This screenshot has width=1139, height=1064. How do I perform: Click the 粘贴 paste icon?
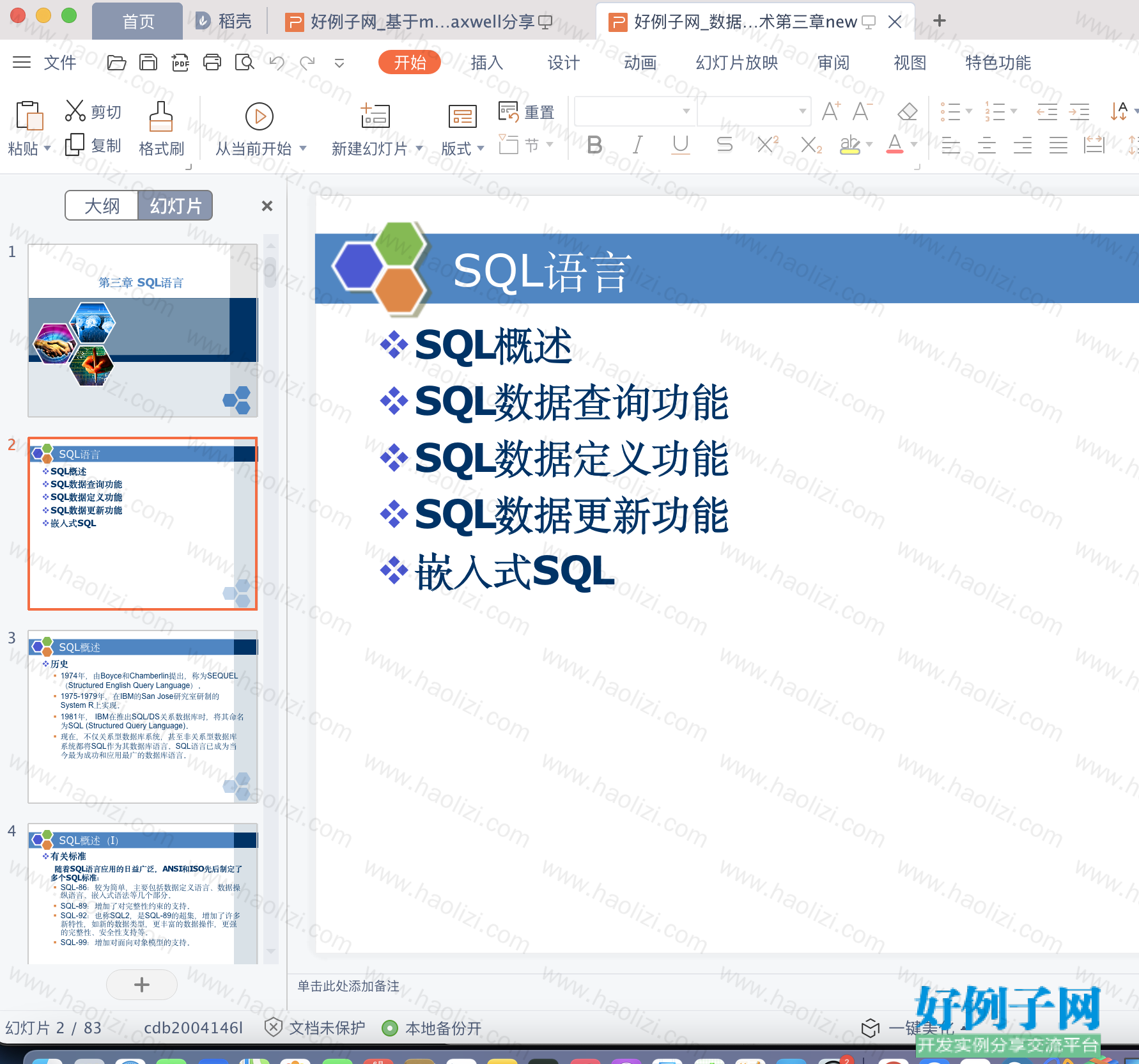tap(29, 115)
